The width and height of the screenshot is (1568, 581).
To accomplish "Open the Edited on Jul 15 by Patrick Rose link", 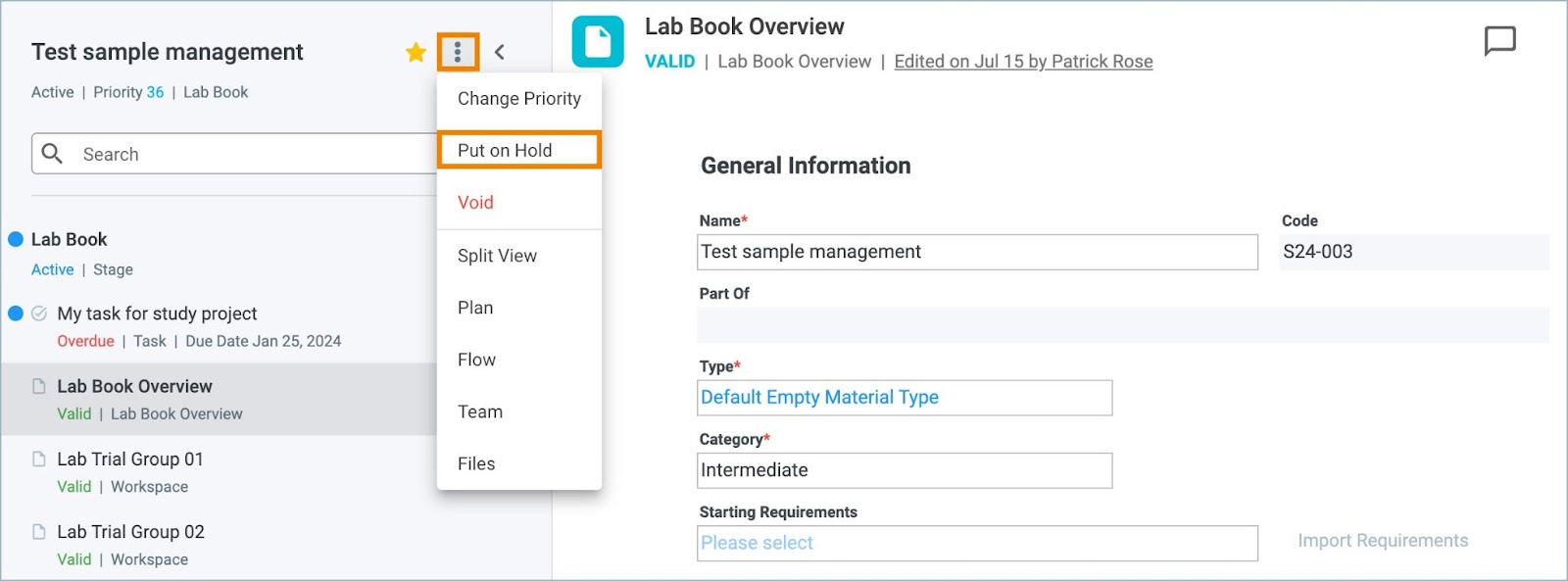I will coord(1023,61).
